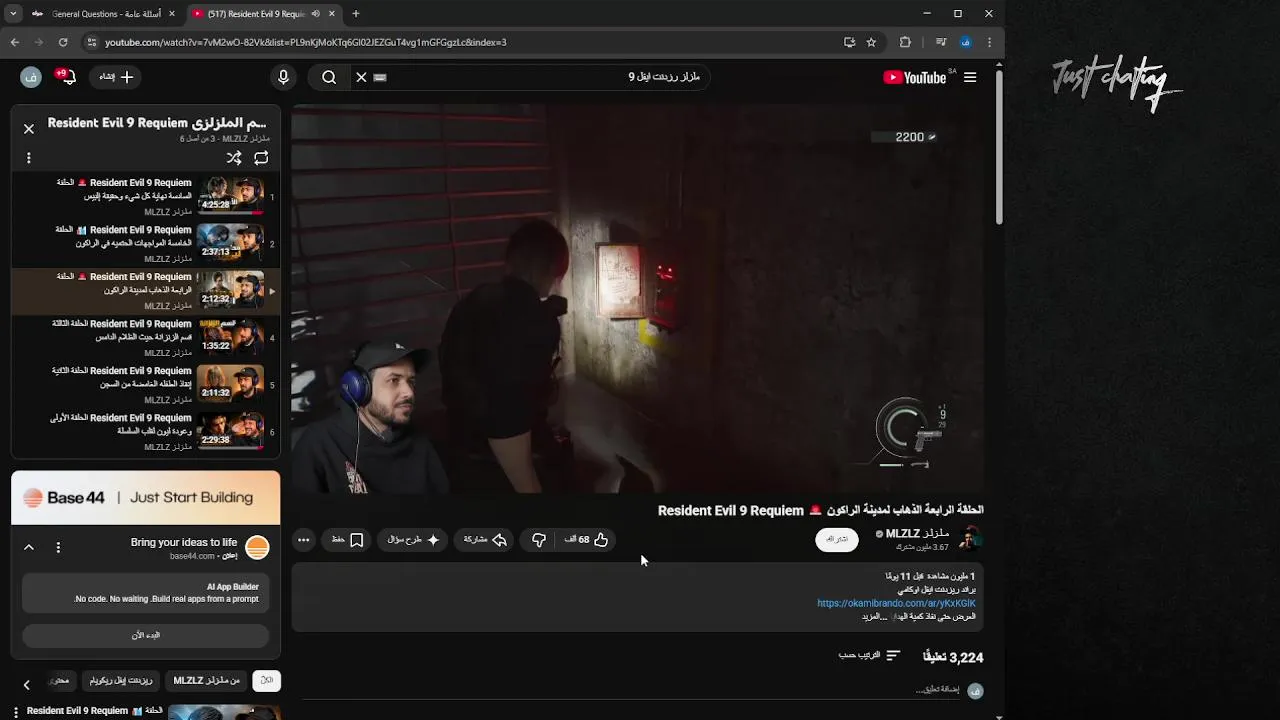This screenshot has height=720, width=1280.
Task: Open a new Chrome tab
Action: 355,14
